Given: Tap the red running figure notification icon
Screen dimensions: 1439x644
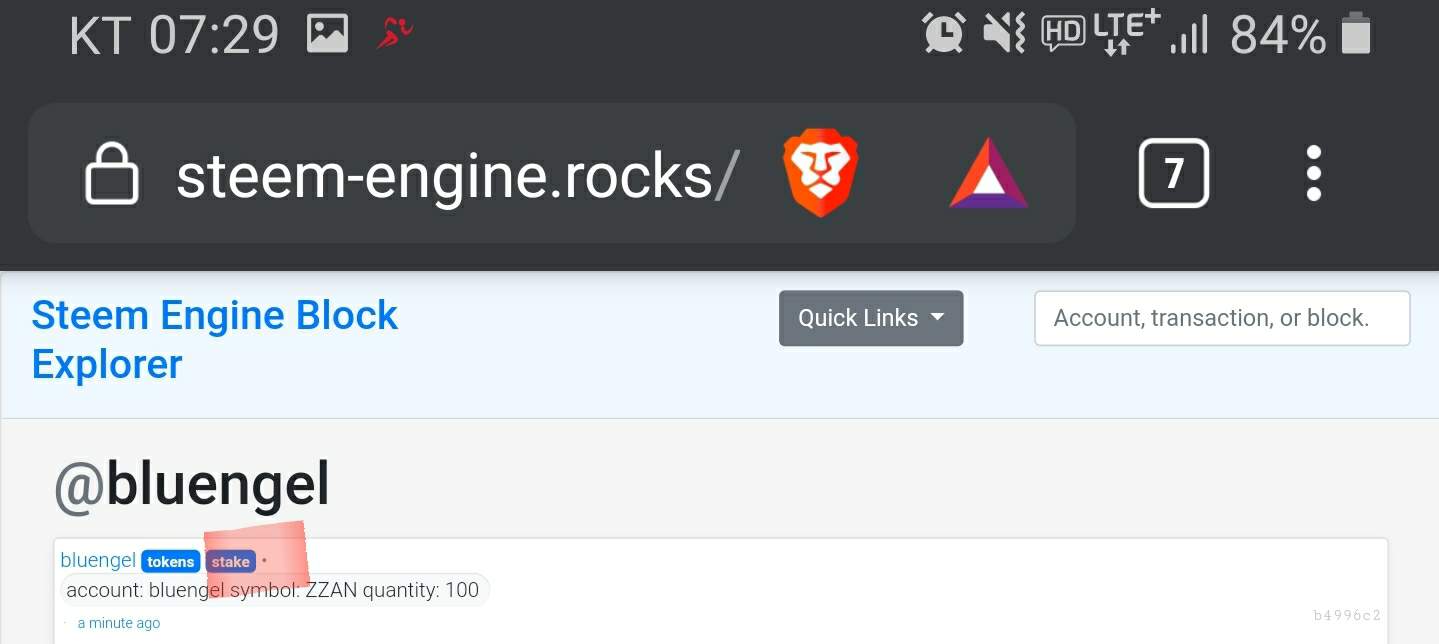Looking at the screenshot, I should point(394,35).
